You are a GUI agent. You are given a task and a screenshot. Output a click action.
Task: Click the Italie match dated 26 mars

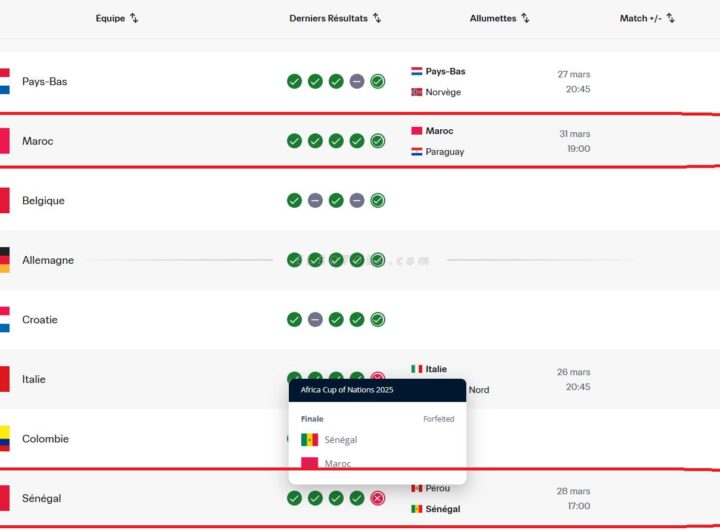(x=574, y=379)
